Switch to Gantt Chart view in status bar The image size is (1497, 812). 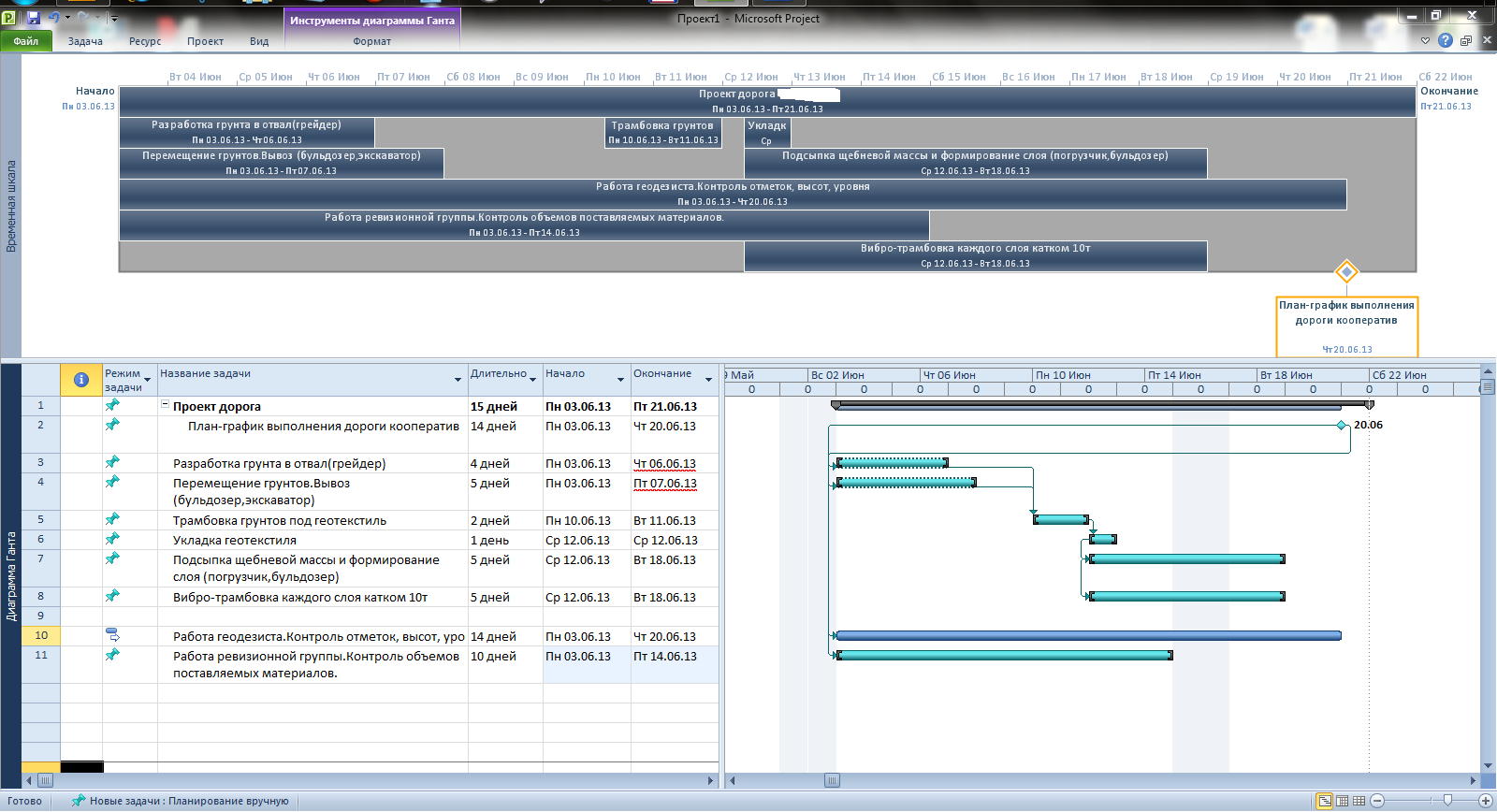pyautogui.click(x=1325, y=801)
